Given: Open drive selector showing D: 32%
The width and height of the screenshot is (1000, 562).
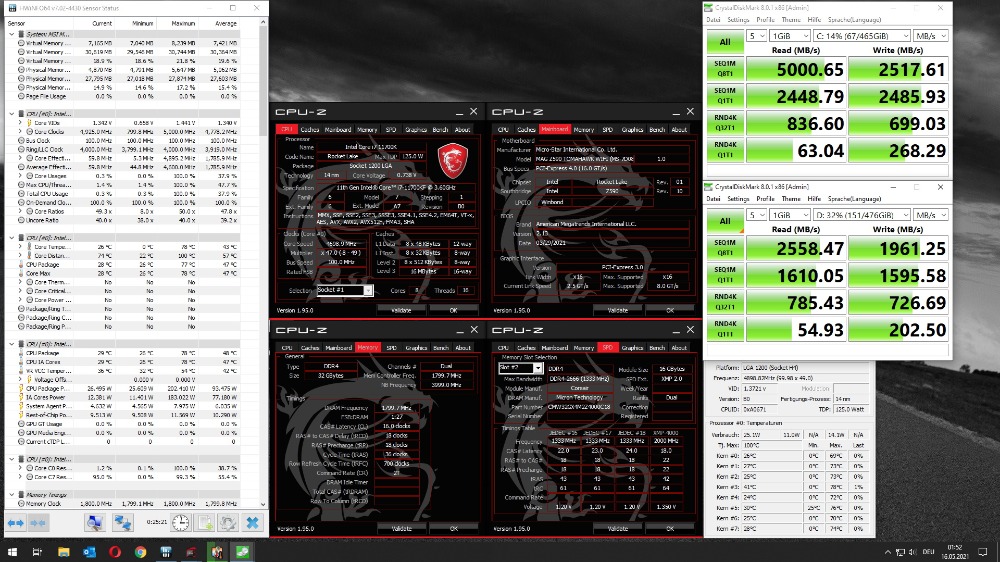Looking at the screenshot, I should click(861, 215).
